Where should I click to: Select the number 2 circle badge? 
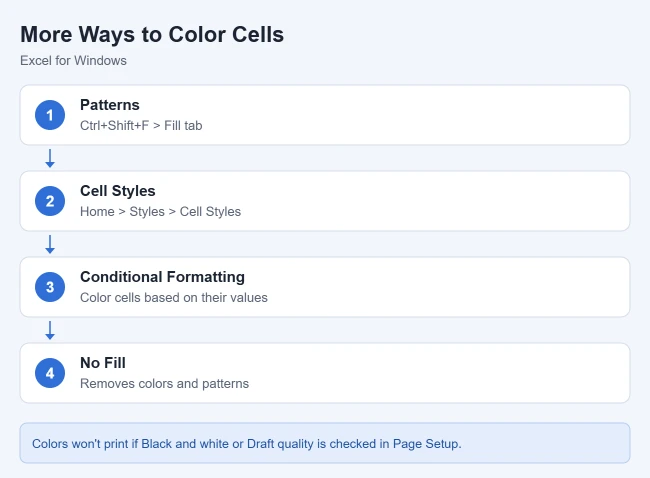50,201
